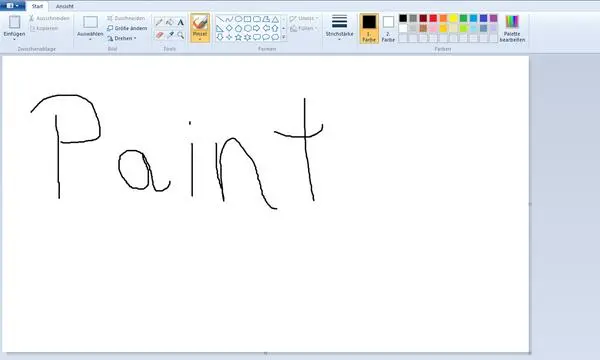
Task: Select the Fill with color bucket tool
Action: [x=170, y=22]
